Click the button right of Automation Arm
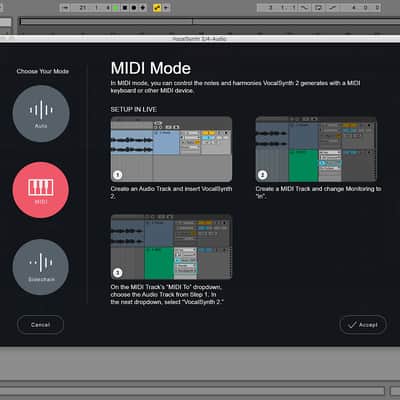 pyautogui.click(x=166, y=7)
